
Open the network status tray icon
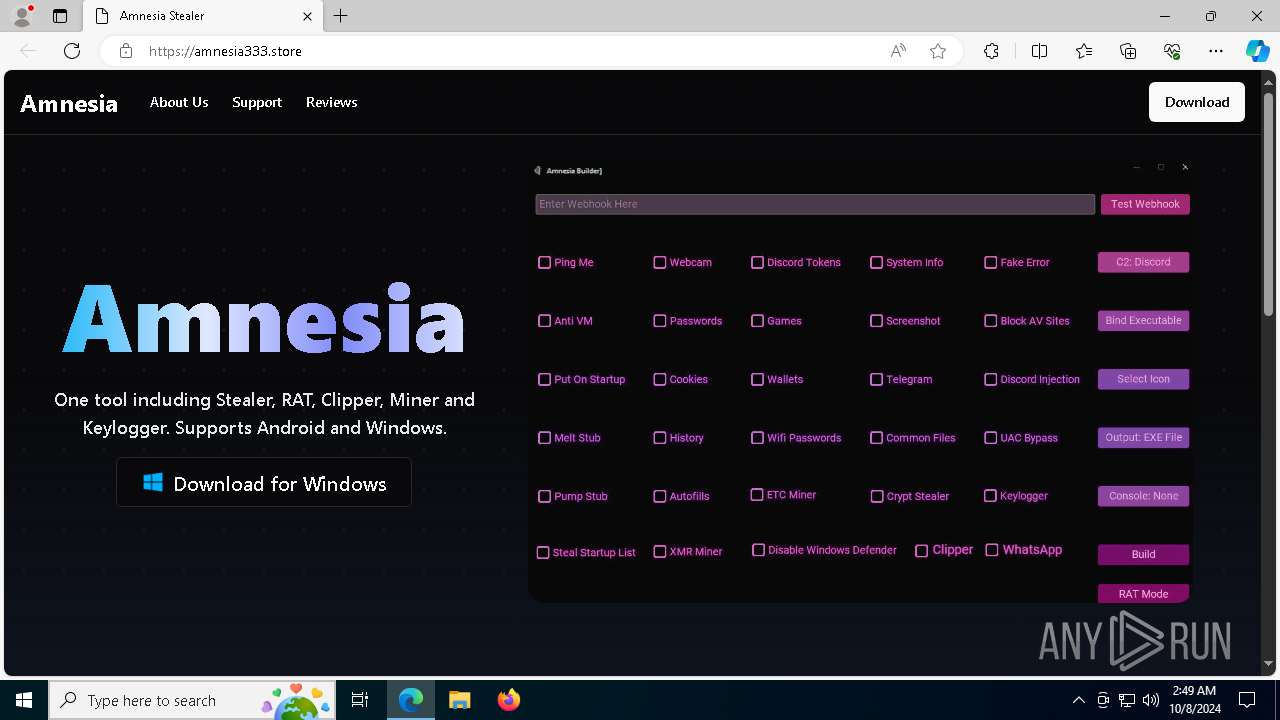[x=1127, y=700]
